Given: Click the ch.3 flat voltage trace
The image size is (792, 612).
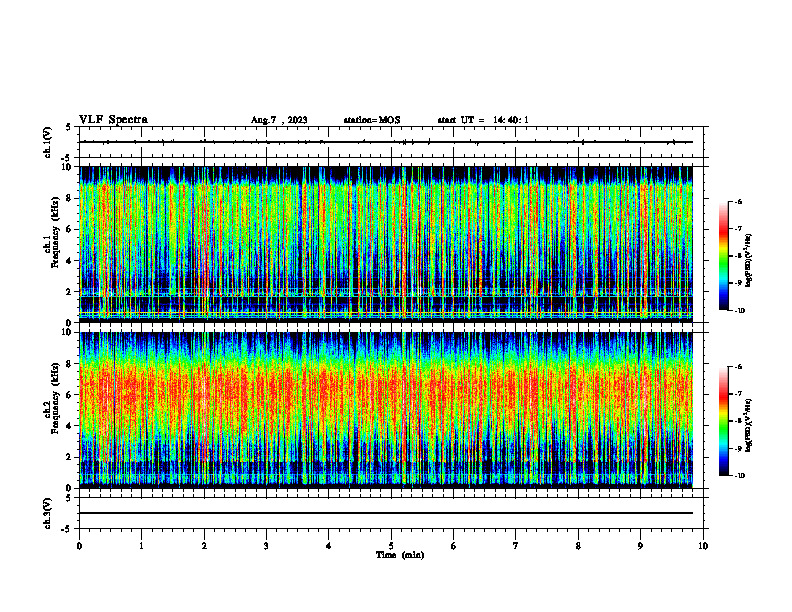Looking at the screenshot, I should click(x=386, y=513).
